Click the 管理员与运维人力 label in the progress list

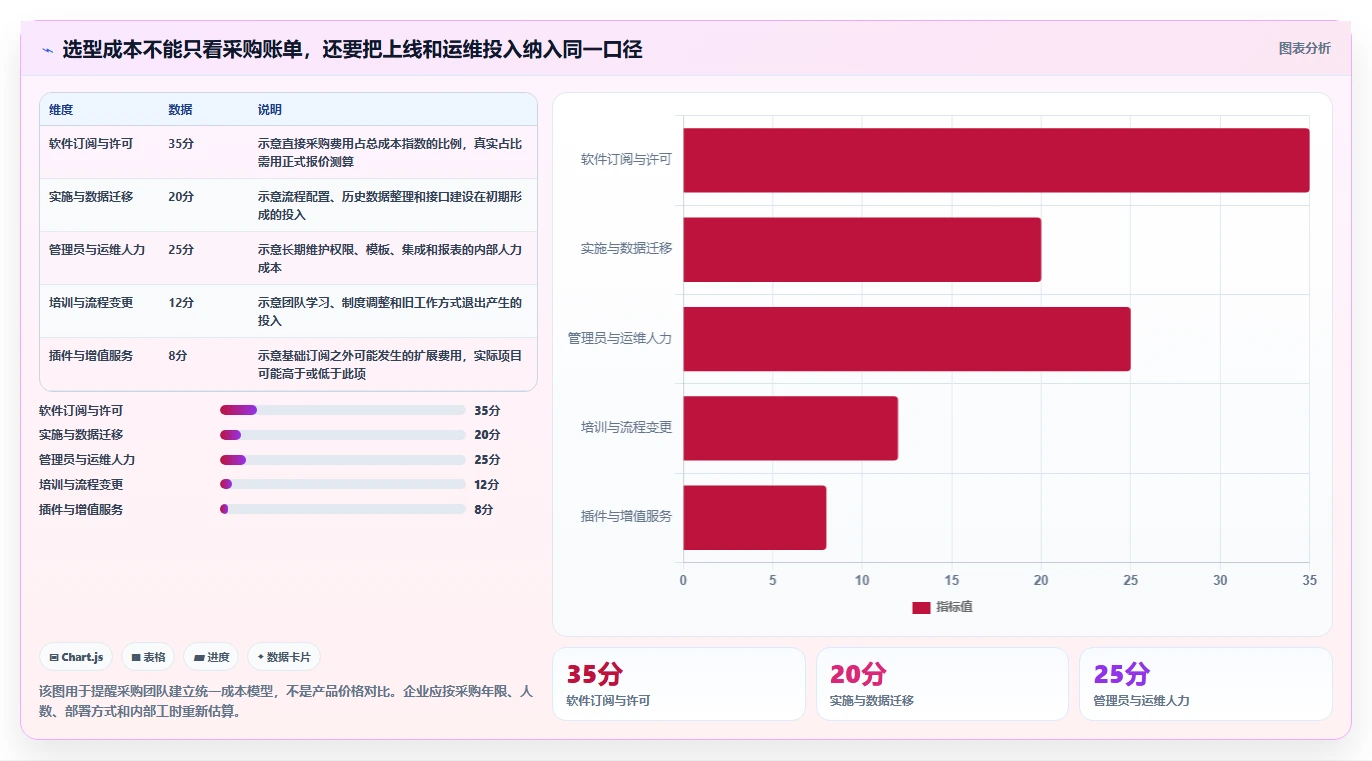87,460
